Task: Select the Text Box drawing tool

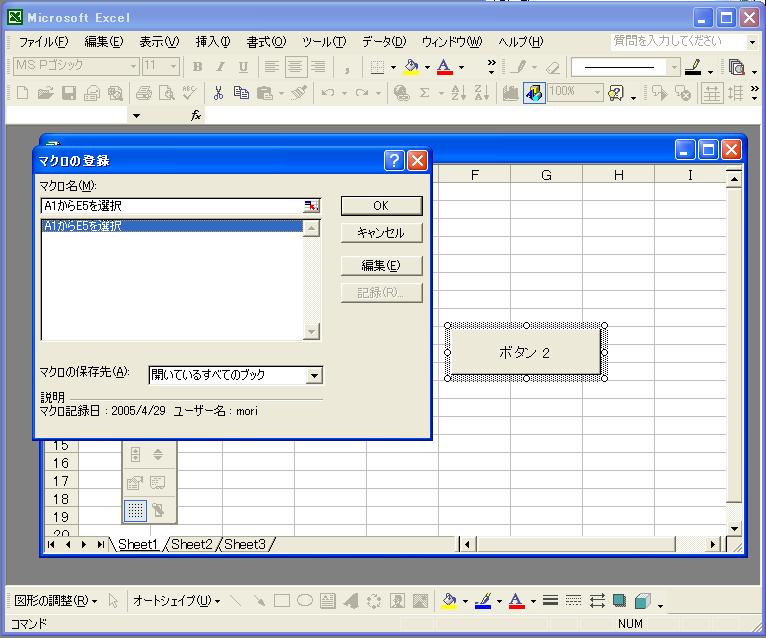Action: 328,600
